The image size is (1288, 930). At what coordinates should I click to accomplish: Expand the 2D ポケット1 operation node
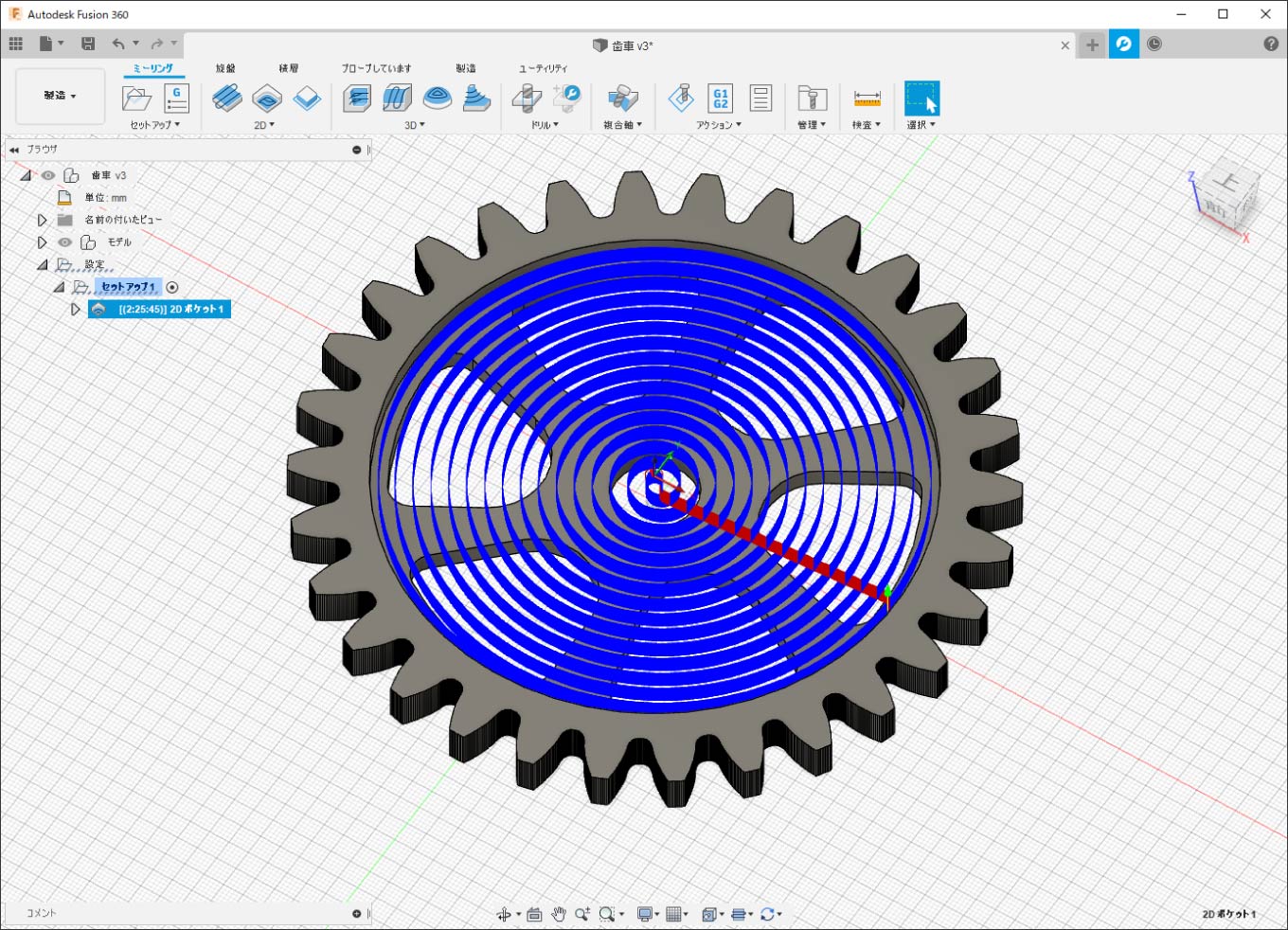[76, 310]
